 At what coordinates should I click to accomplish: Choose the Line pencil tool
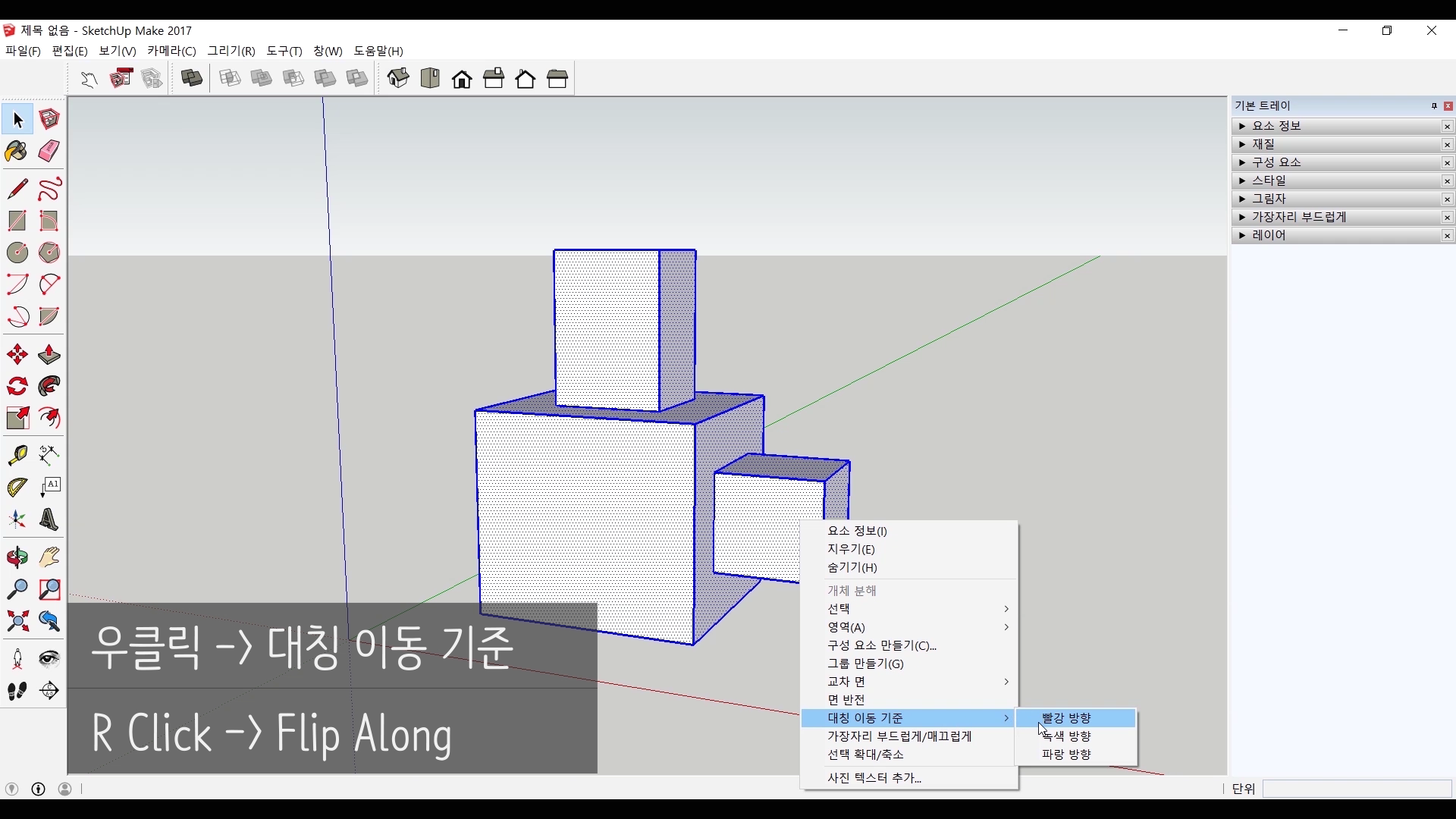(x=17, y=188)
